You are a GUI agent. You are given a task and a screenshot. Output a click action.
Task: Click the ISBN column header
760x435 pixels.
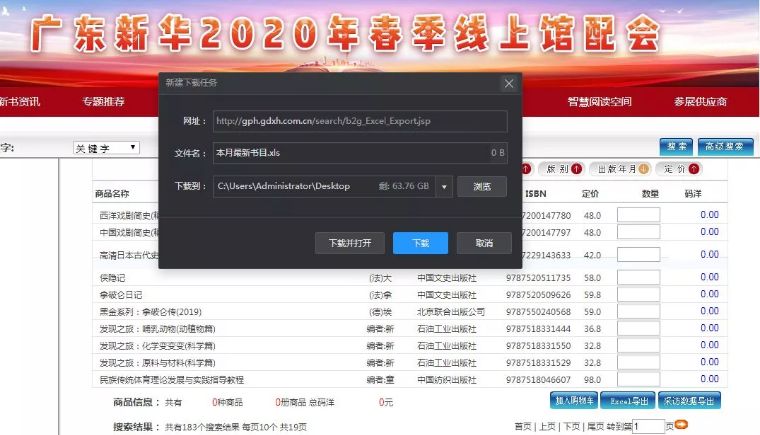536,193
